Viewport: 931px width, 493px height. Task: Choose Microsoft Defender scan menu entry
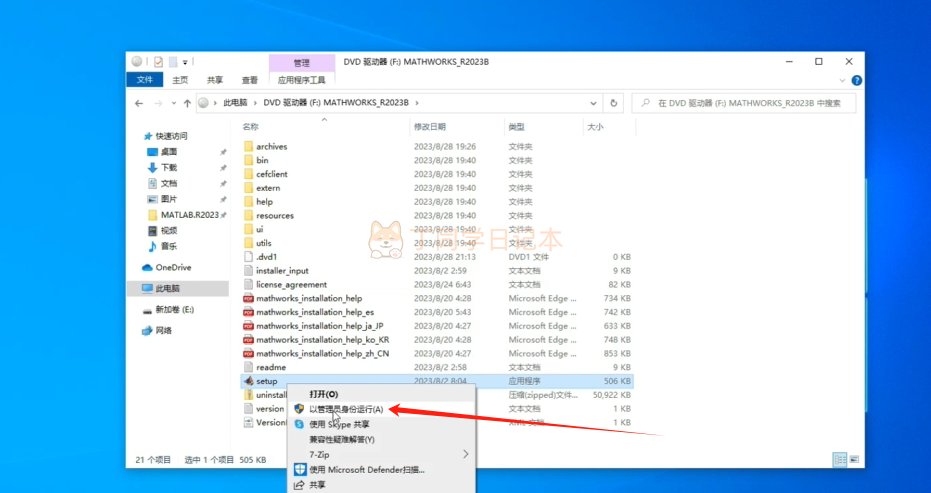click(367, 470)
